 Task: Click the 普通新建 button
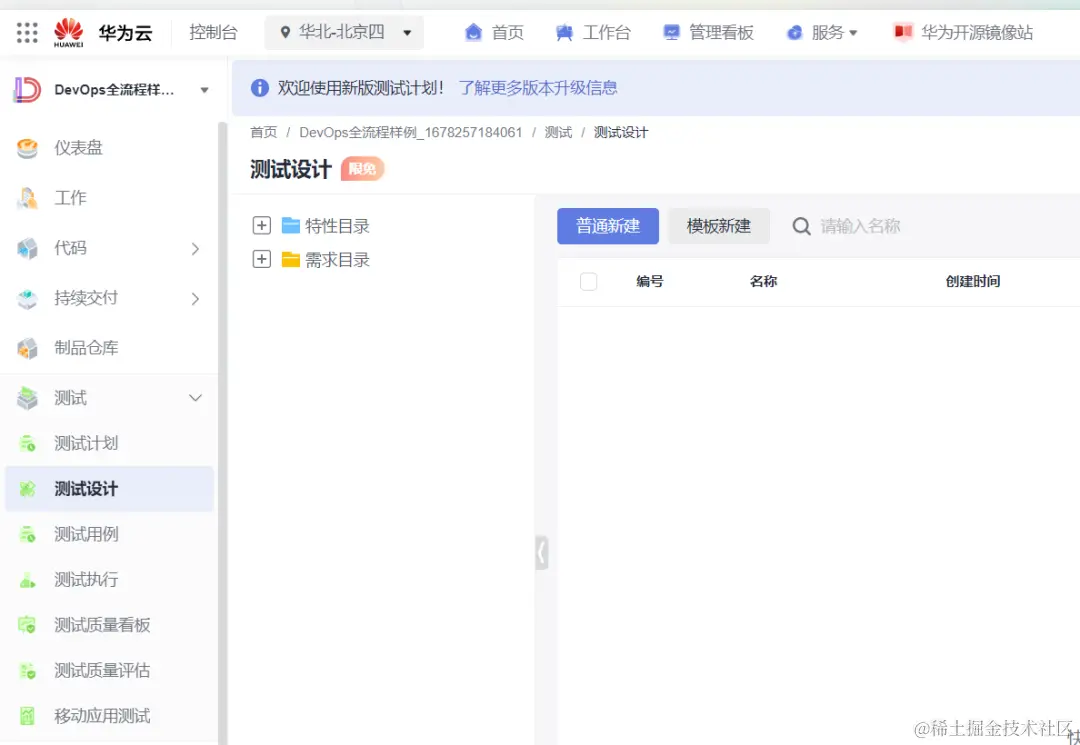point(607,226)
